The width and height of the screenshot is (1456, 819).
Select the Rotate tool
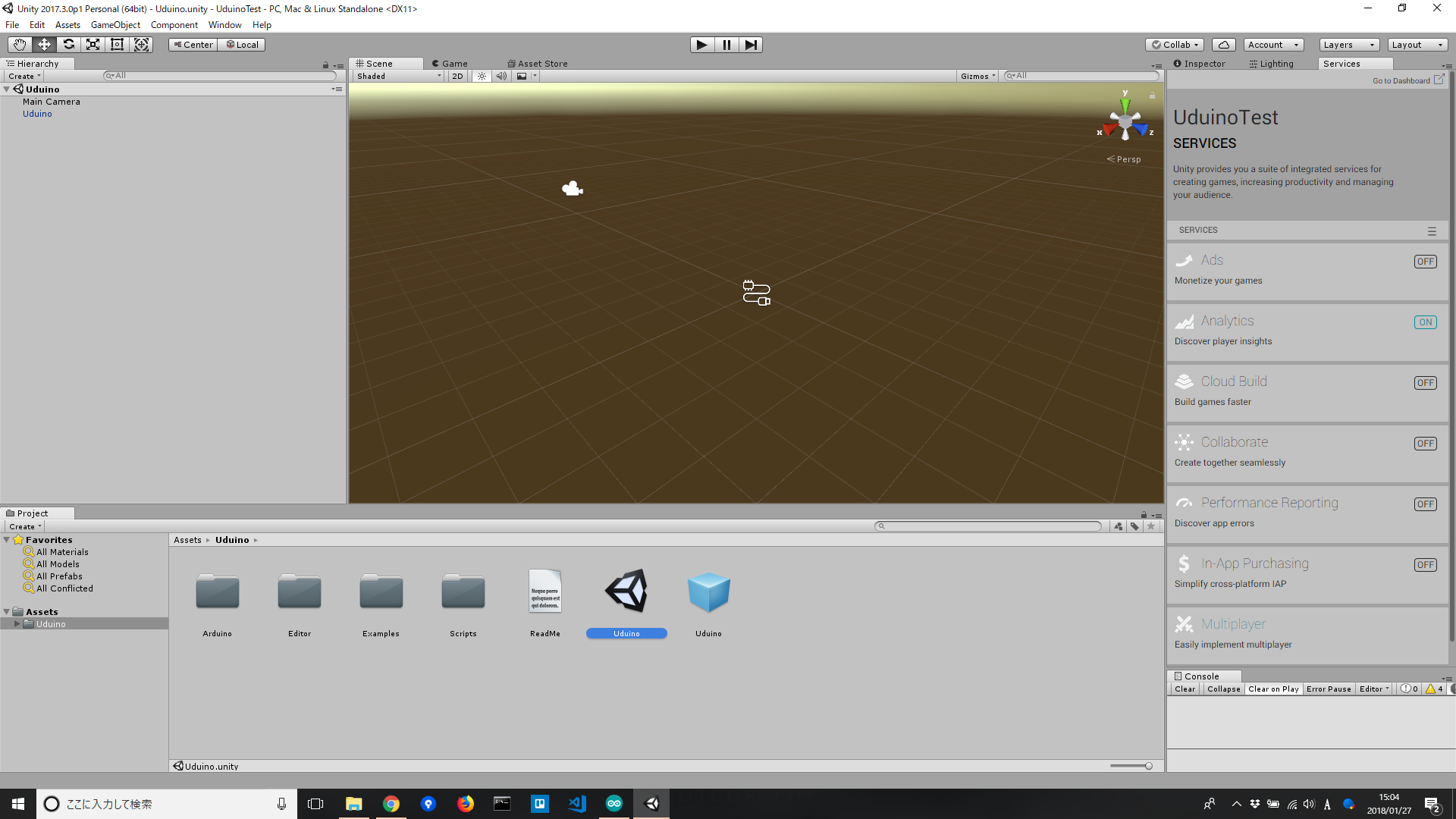click(x=68, y=45)
